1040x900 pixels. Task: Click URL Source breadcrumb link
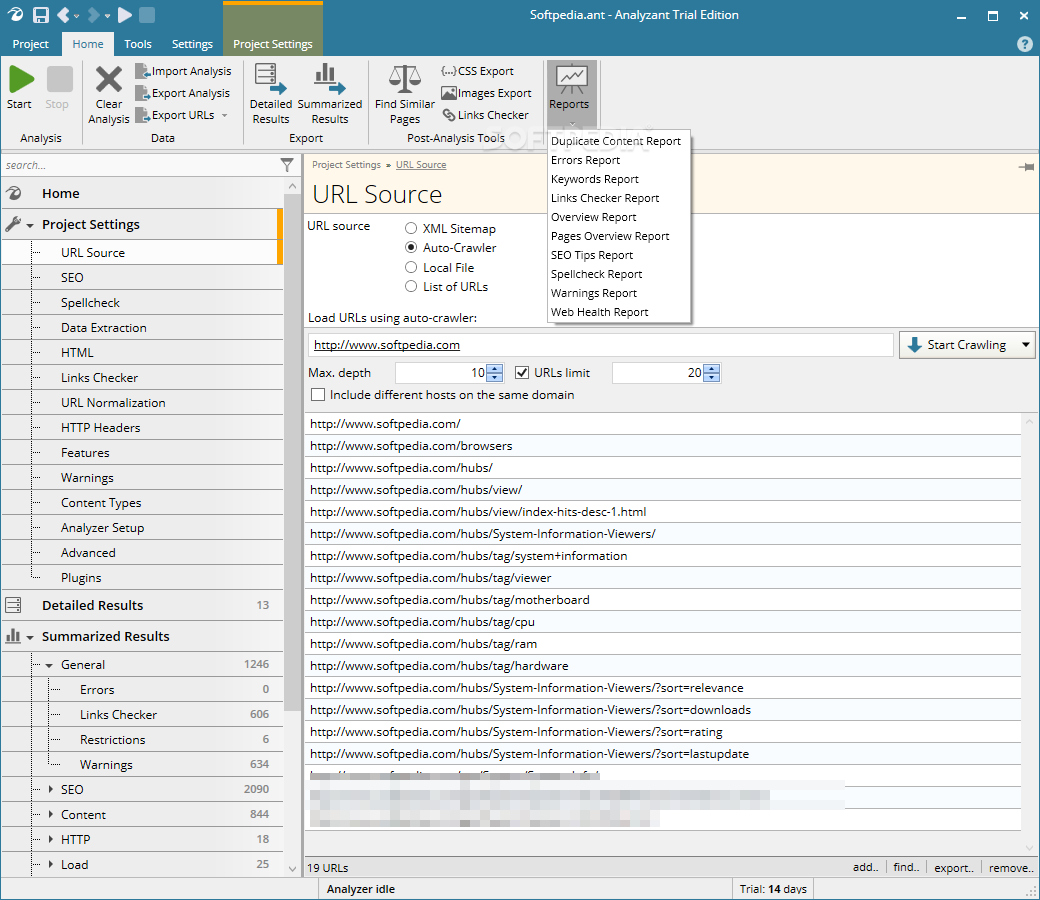point(421,164)
